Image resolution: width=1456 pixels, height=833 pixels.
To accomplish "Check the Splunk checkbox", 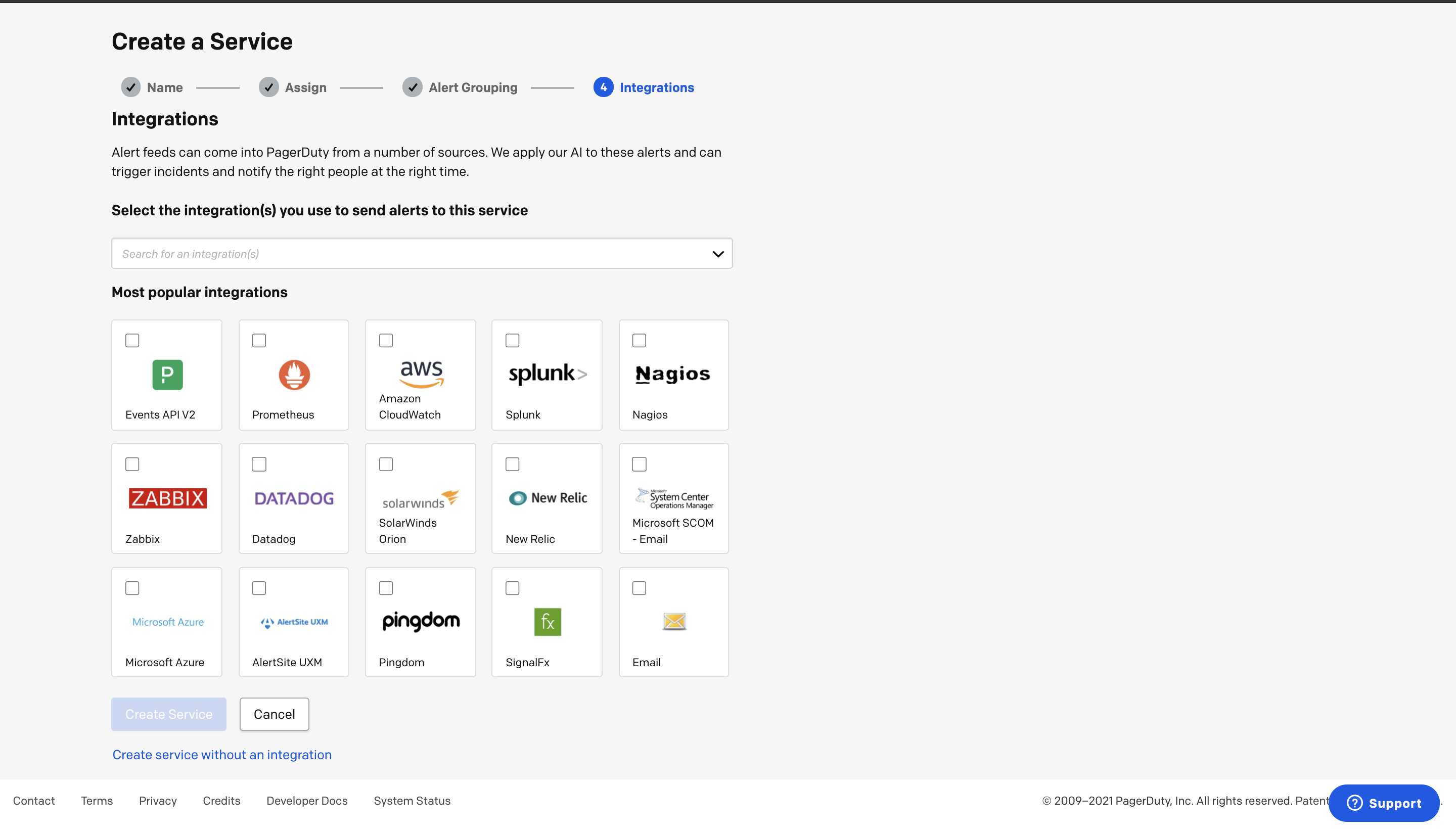I will tap(513, 340).
